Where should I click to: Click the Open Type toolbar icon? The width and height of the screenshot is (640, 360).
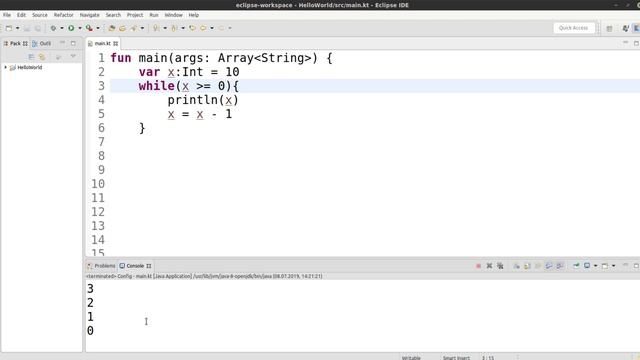[x=111, y=28]
